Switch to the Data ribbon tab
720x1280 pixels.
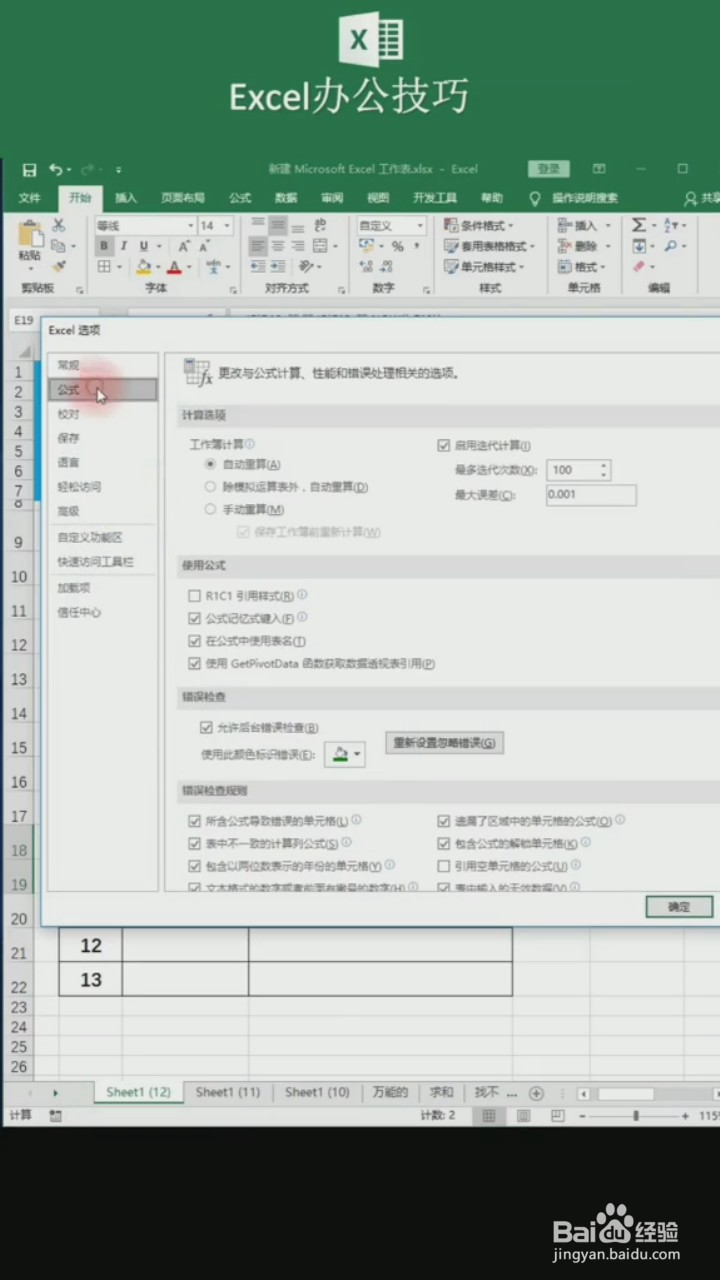[x=286, y=198]
